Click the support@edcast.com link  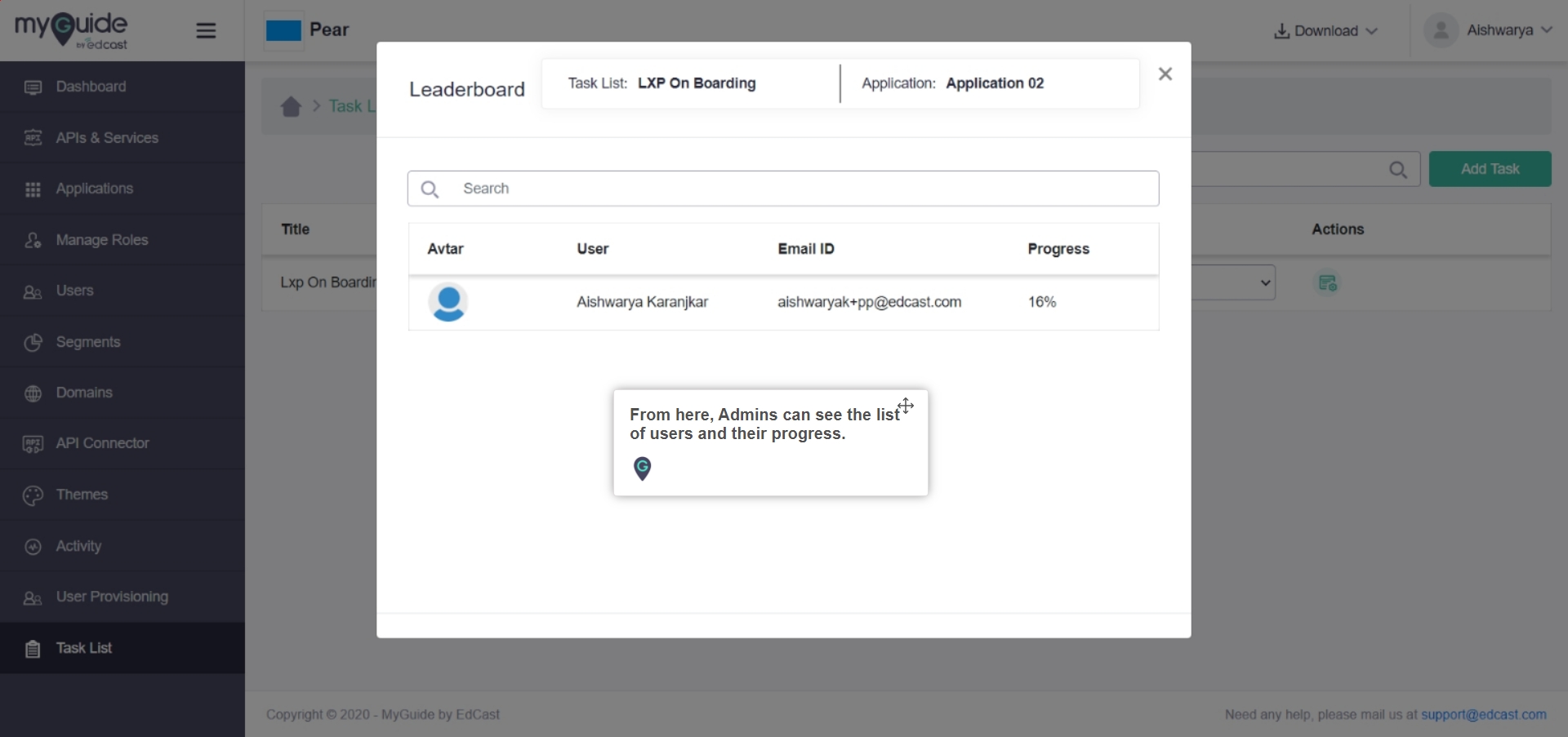pyautogui.click(x=1484, y=715)
